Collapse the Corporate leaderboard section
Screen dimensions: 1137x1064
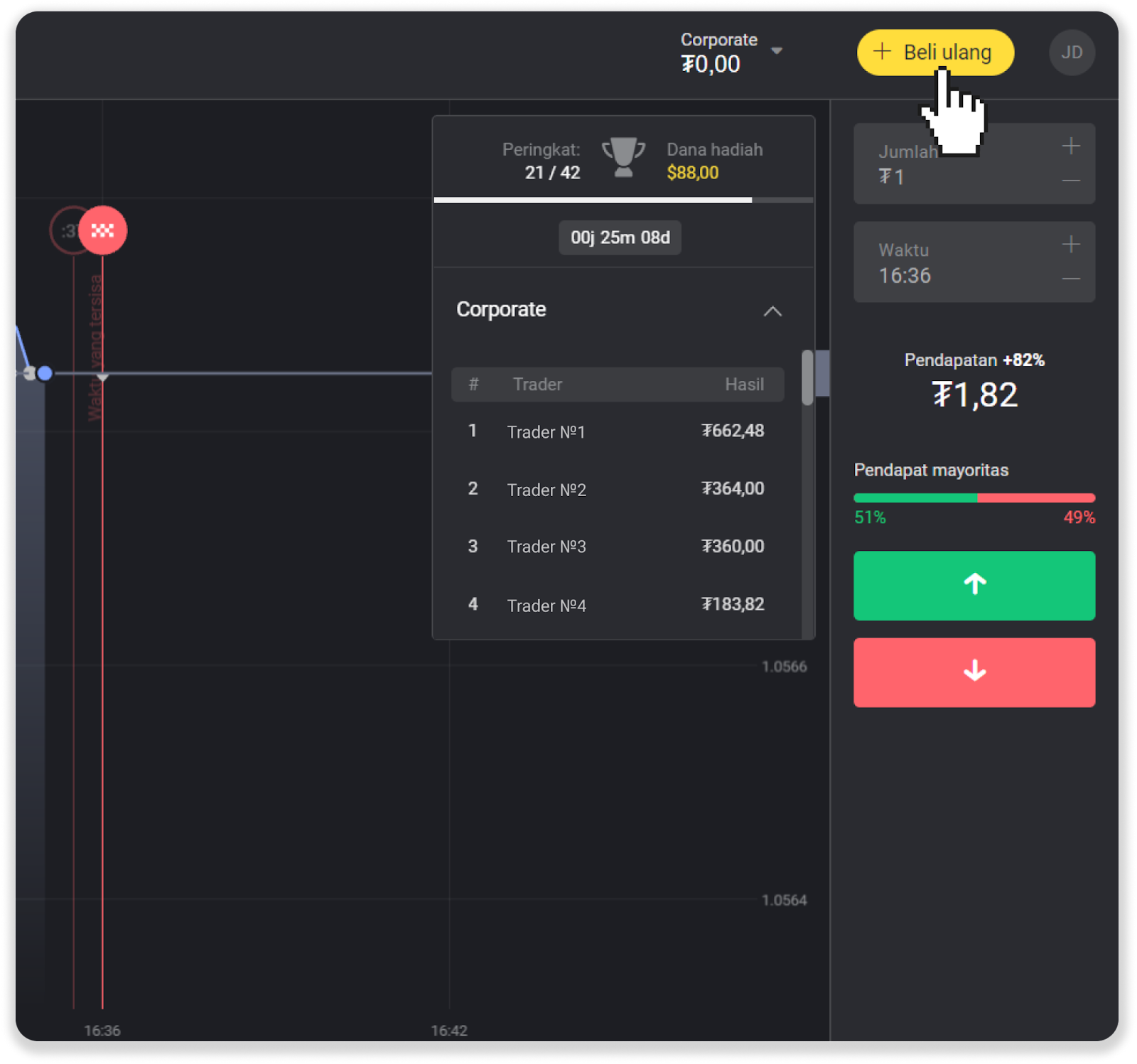(772, 311)
